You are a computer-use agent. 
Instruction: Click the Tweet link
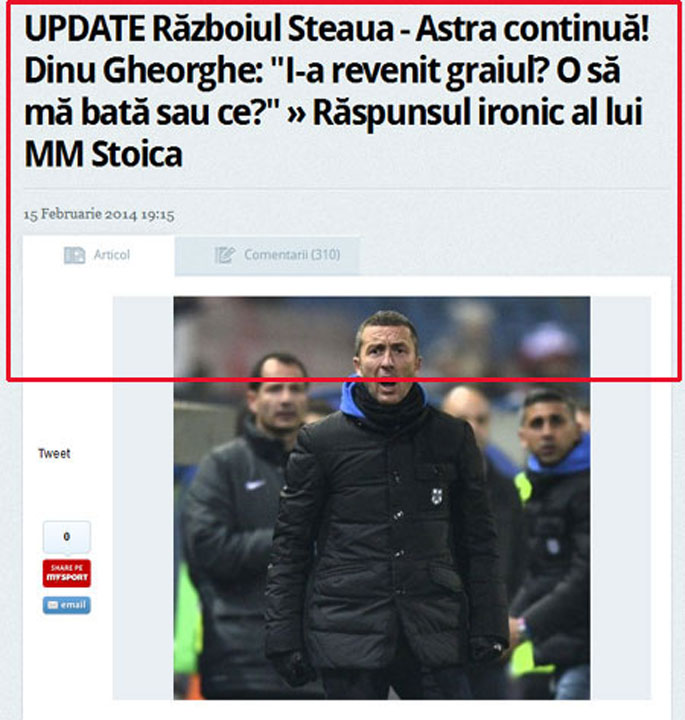pyautogui.click(x=54, y=454)
